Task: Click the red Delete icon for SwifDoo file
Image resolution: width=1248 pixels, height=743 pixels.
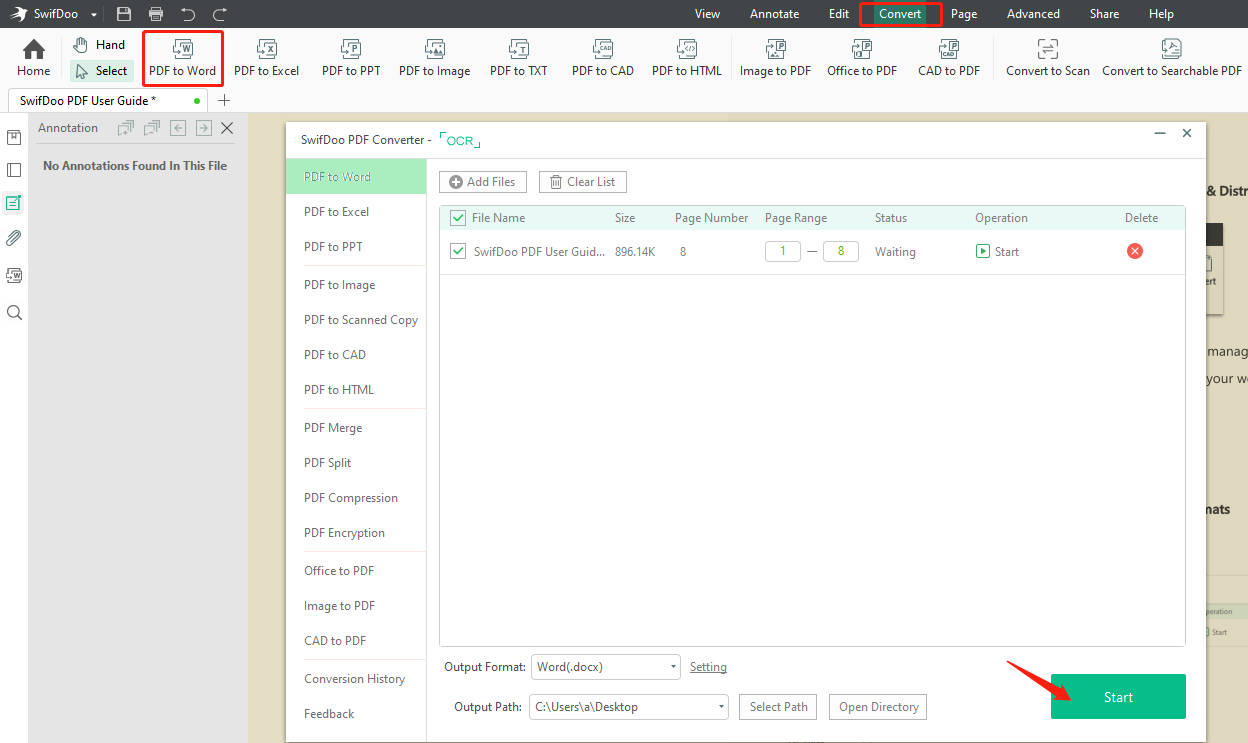Action: click(x=1135, y=251)
